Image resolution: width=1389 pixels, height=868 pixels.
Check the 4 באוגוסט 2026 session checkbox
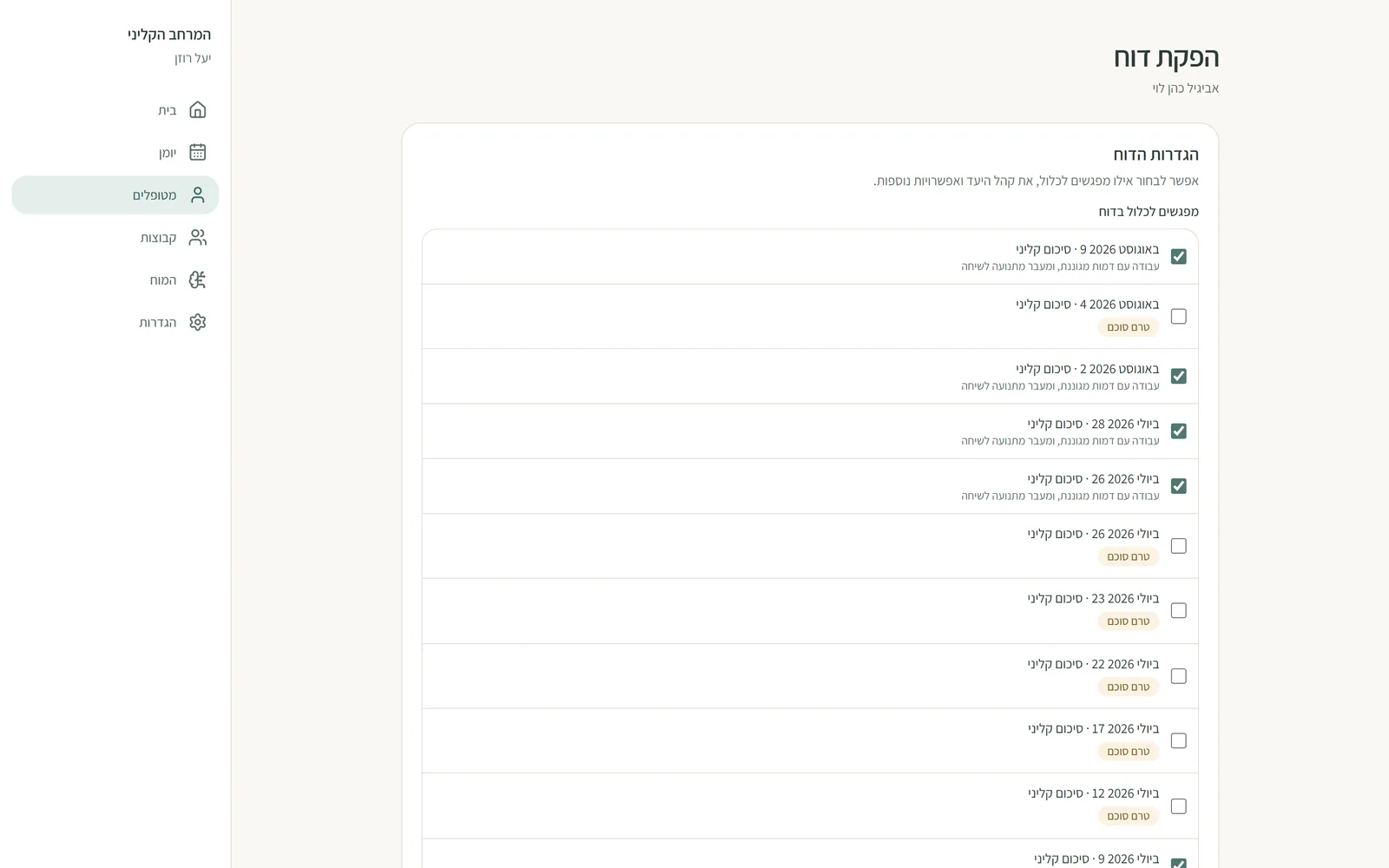1178,316
